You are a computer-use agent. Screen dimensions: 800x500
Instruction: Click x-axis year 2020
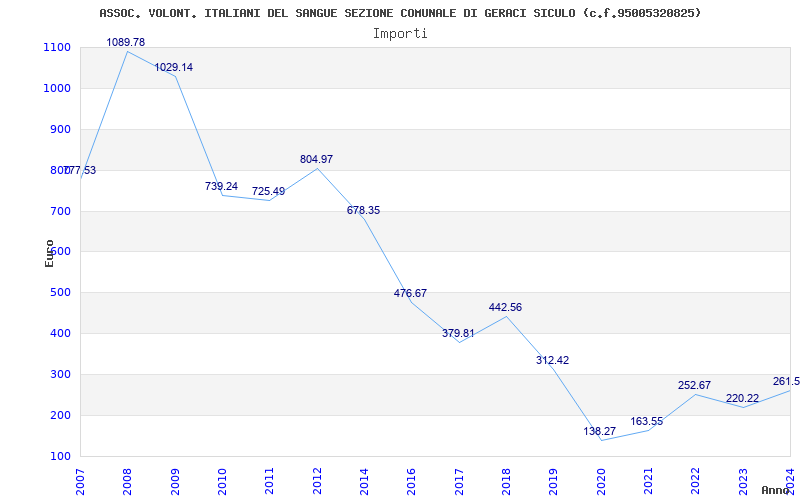(601, 481)
